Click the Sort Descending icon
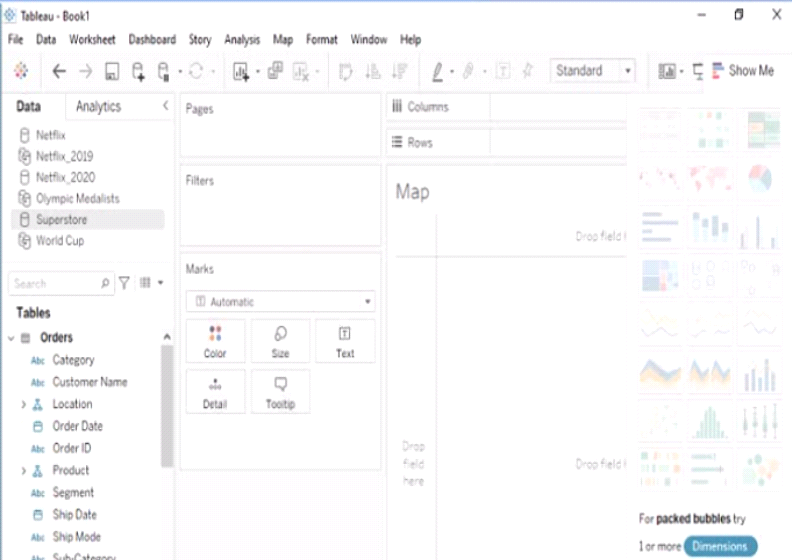The image size is (792, 560). 400,71
